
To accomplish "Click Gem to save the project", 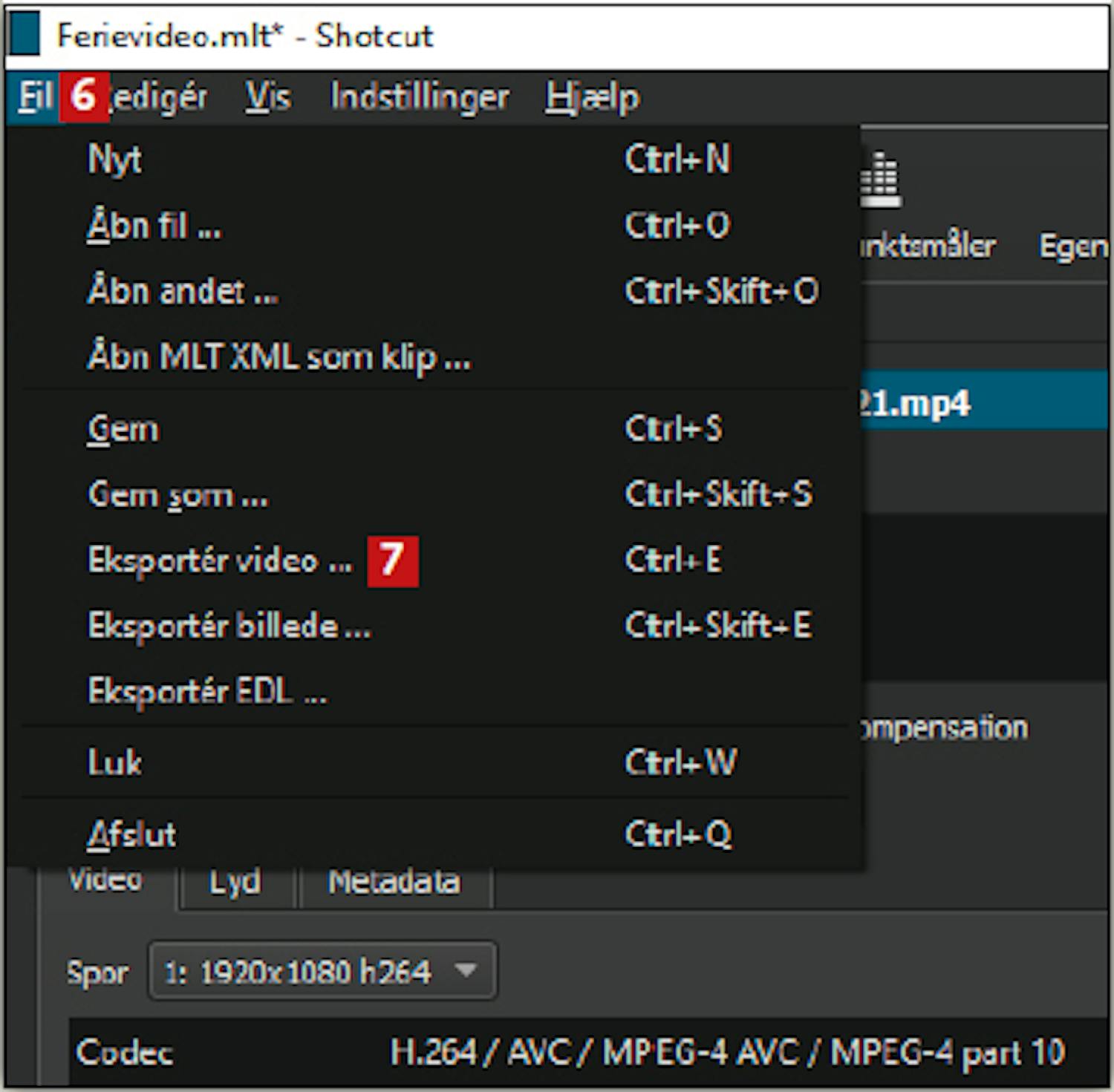I will (x=434, y=429).
